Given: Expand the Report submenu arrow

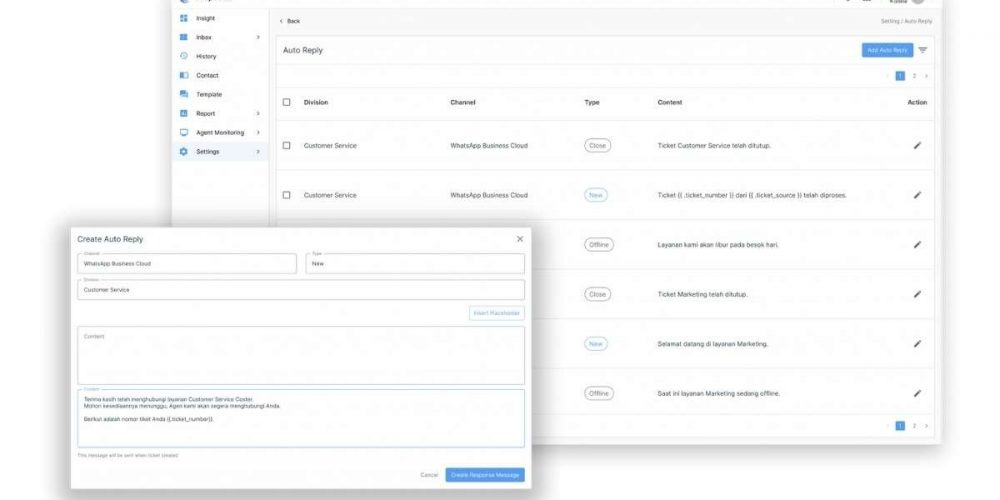Looking at the screenshot, I should click(258, 113).
